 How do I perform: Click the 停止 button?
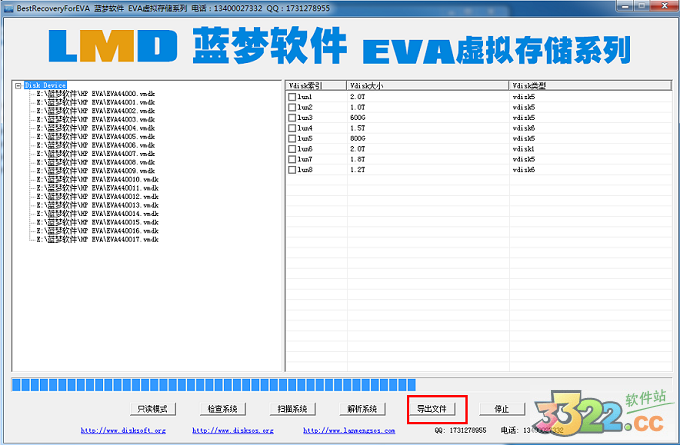pyautogui.click(x=502, y=409)
